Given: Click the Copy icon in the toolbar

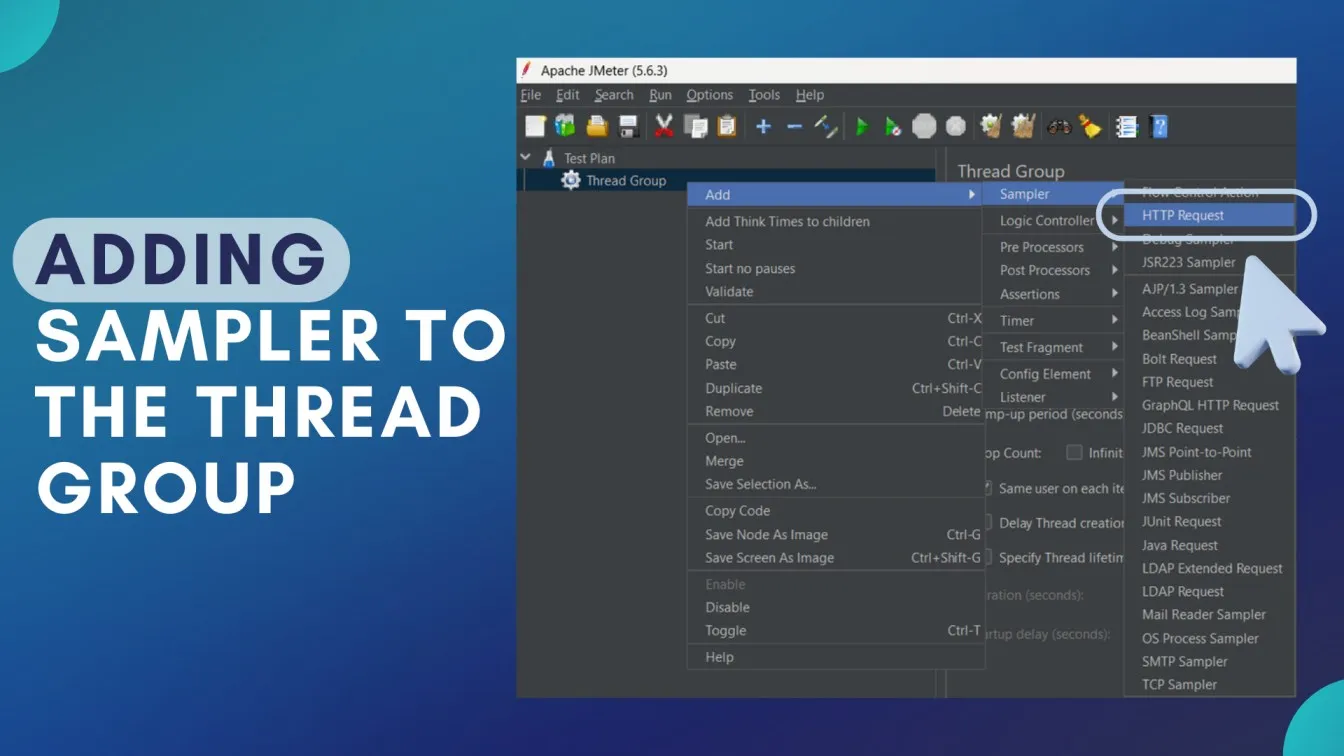Looking at the screenshot, I should click(696, 126).
